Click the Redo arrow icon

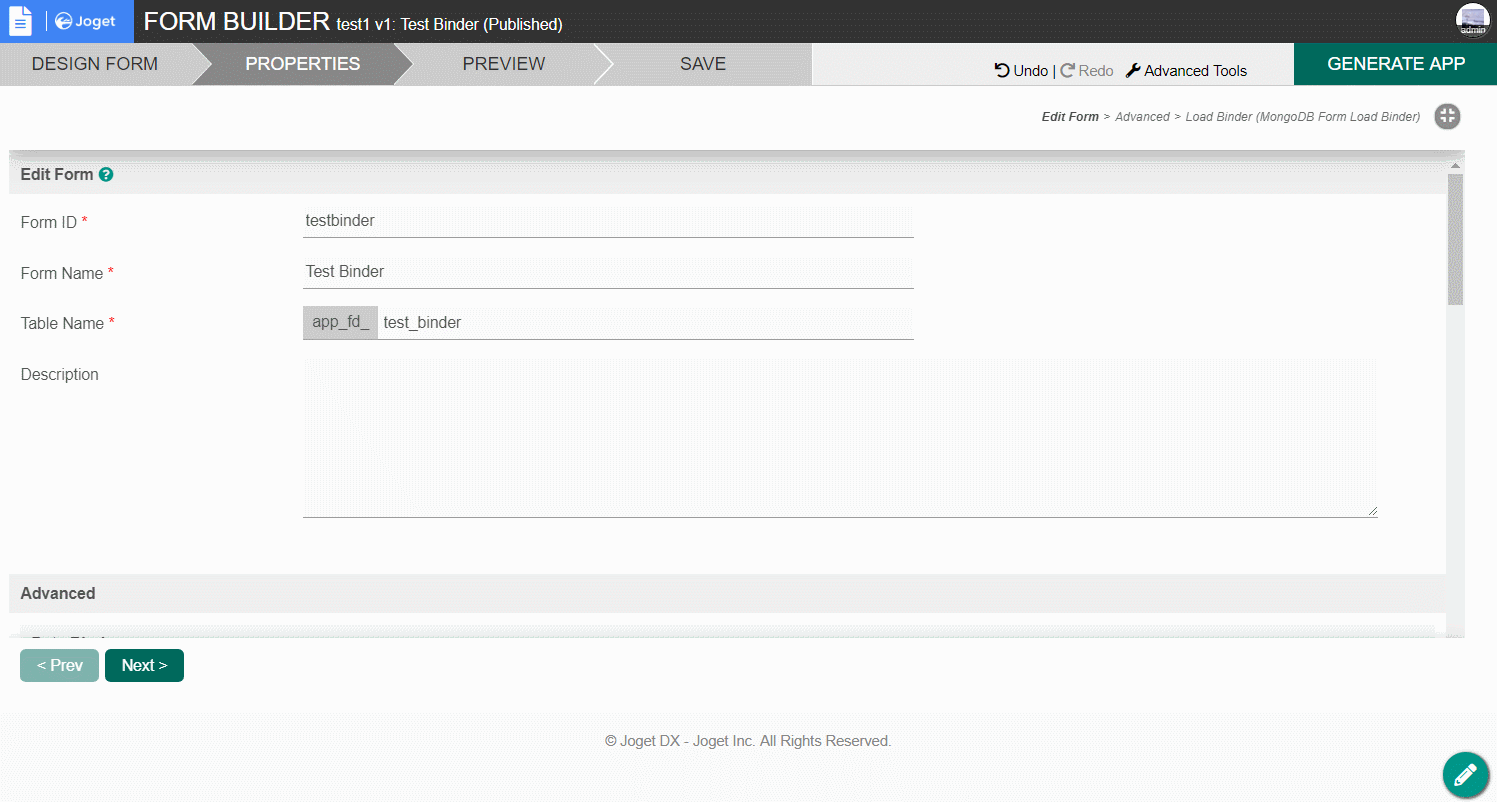(1067, 70)
